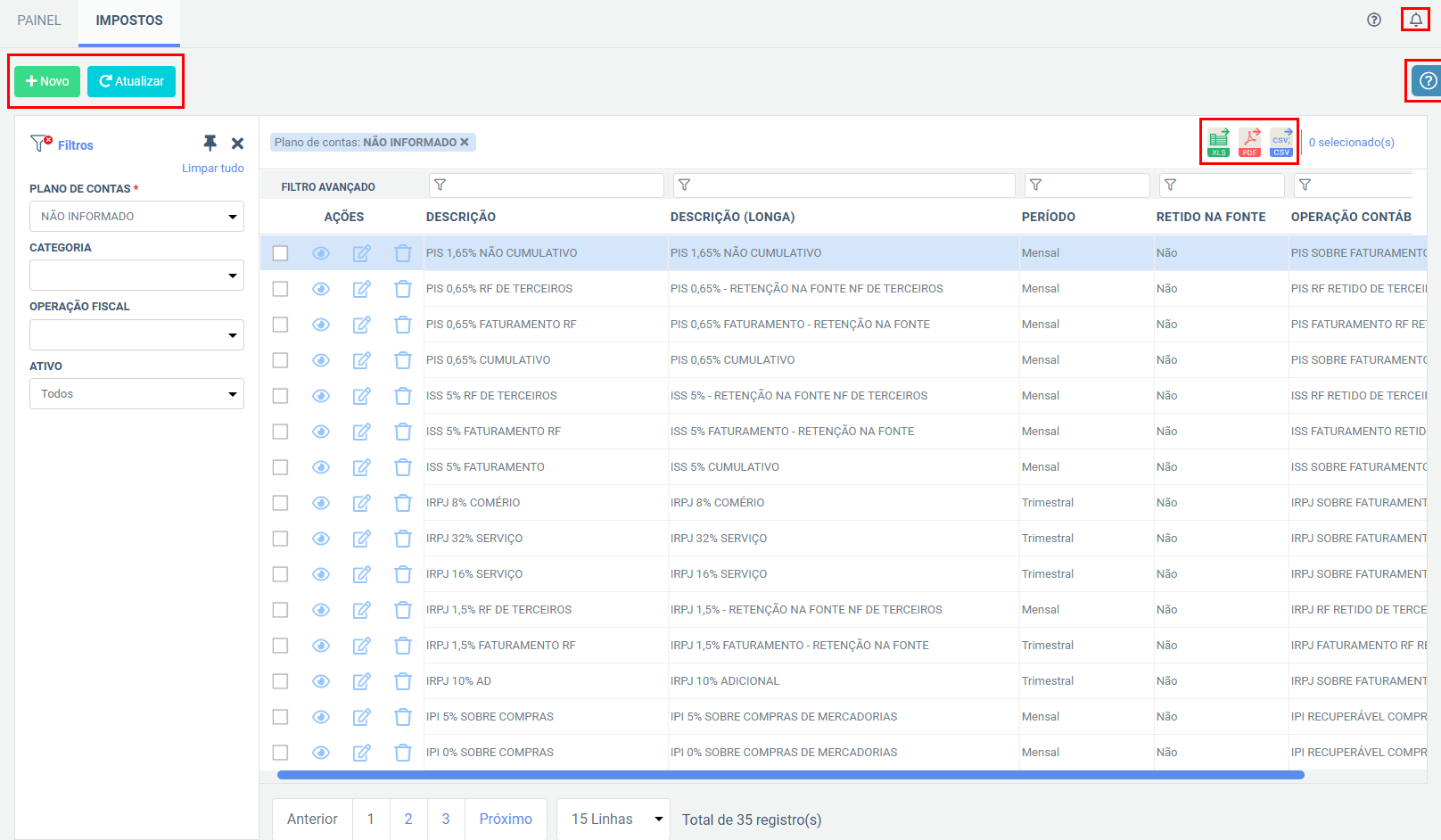Tick checkbox for ISS 5% FATURAMENTO RF
Image resolution: width=1441 pixels, height=840 pixels.
(280, 432)
